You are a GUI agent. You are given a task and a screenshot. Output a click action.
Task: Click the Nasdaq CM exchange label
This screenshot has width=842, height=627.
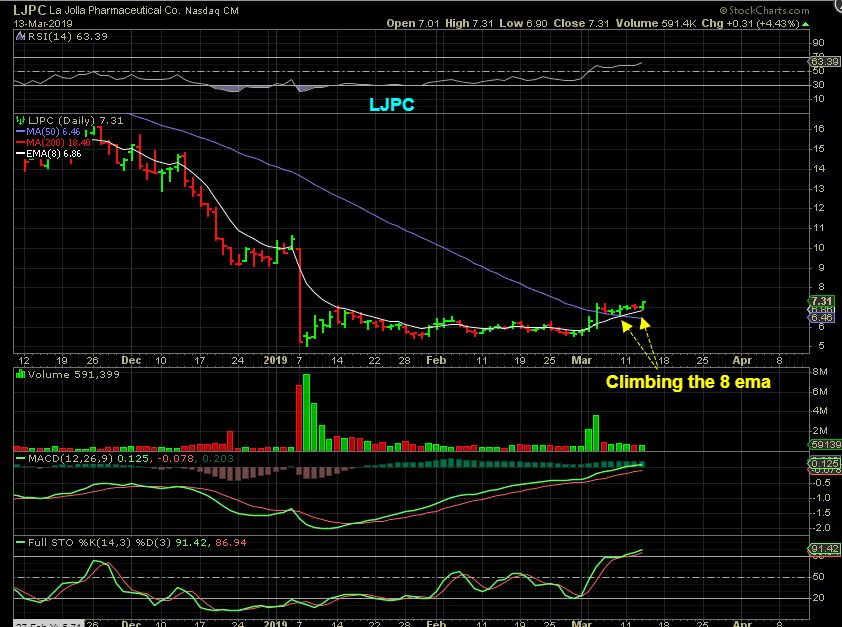click(212, 11)
